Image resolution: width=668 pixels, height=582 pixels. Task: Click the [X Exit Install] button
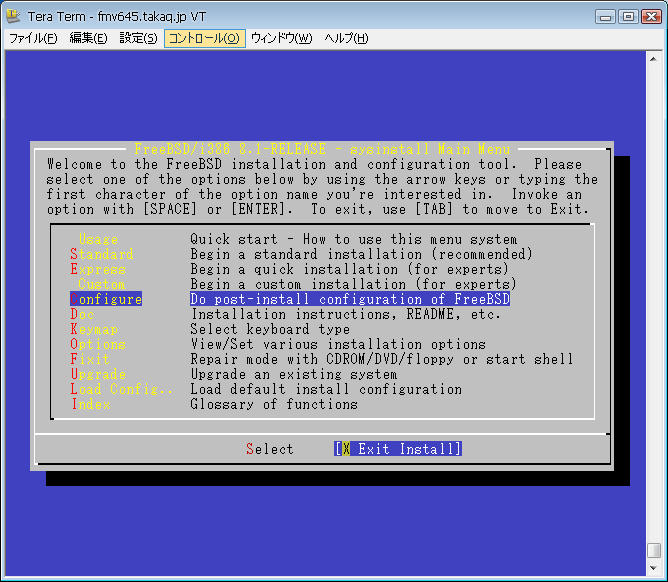(398, 449)
